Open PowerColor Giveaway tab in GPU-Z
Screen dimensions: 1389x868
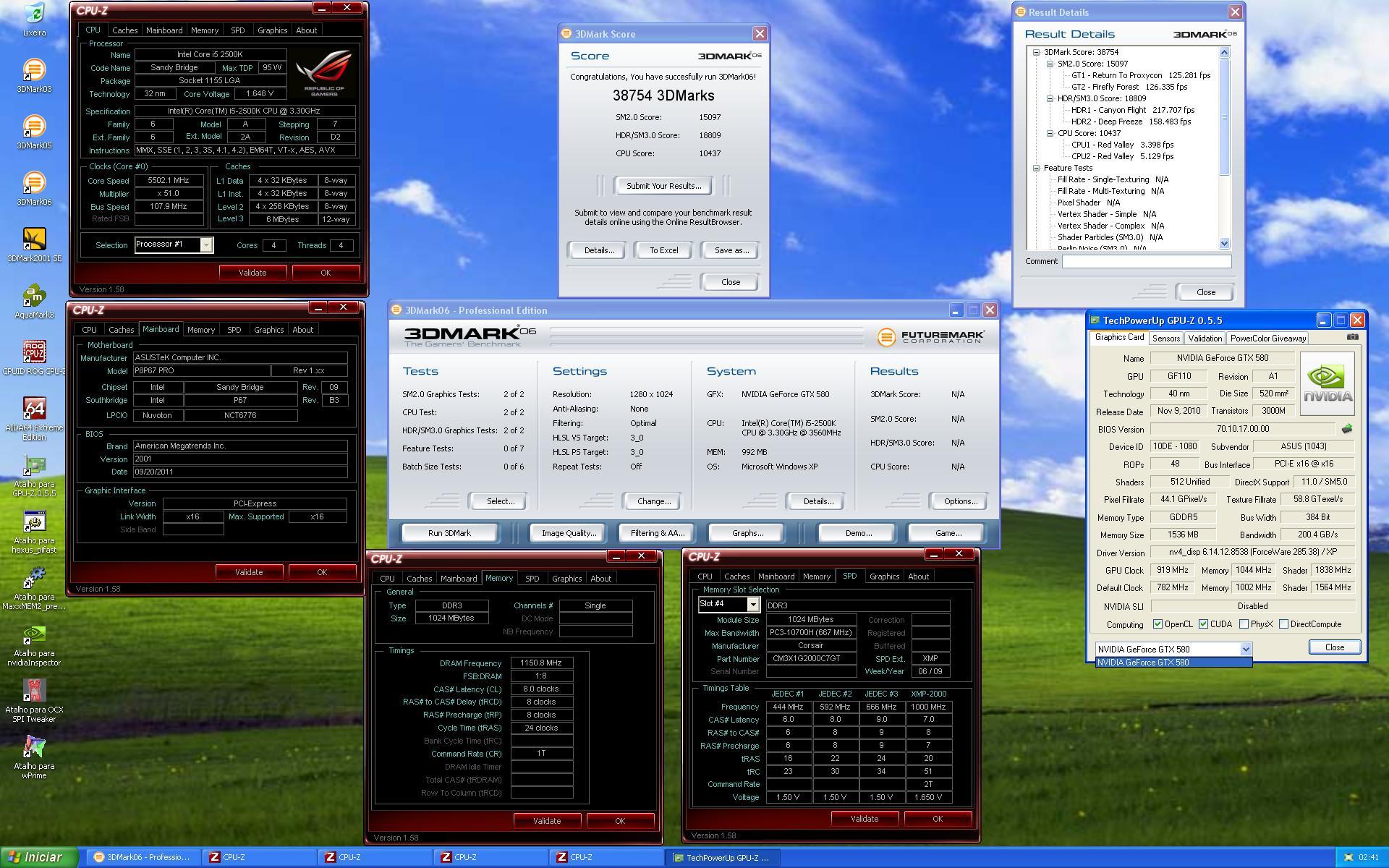pos(1267,339)
